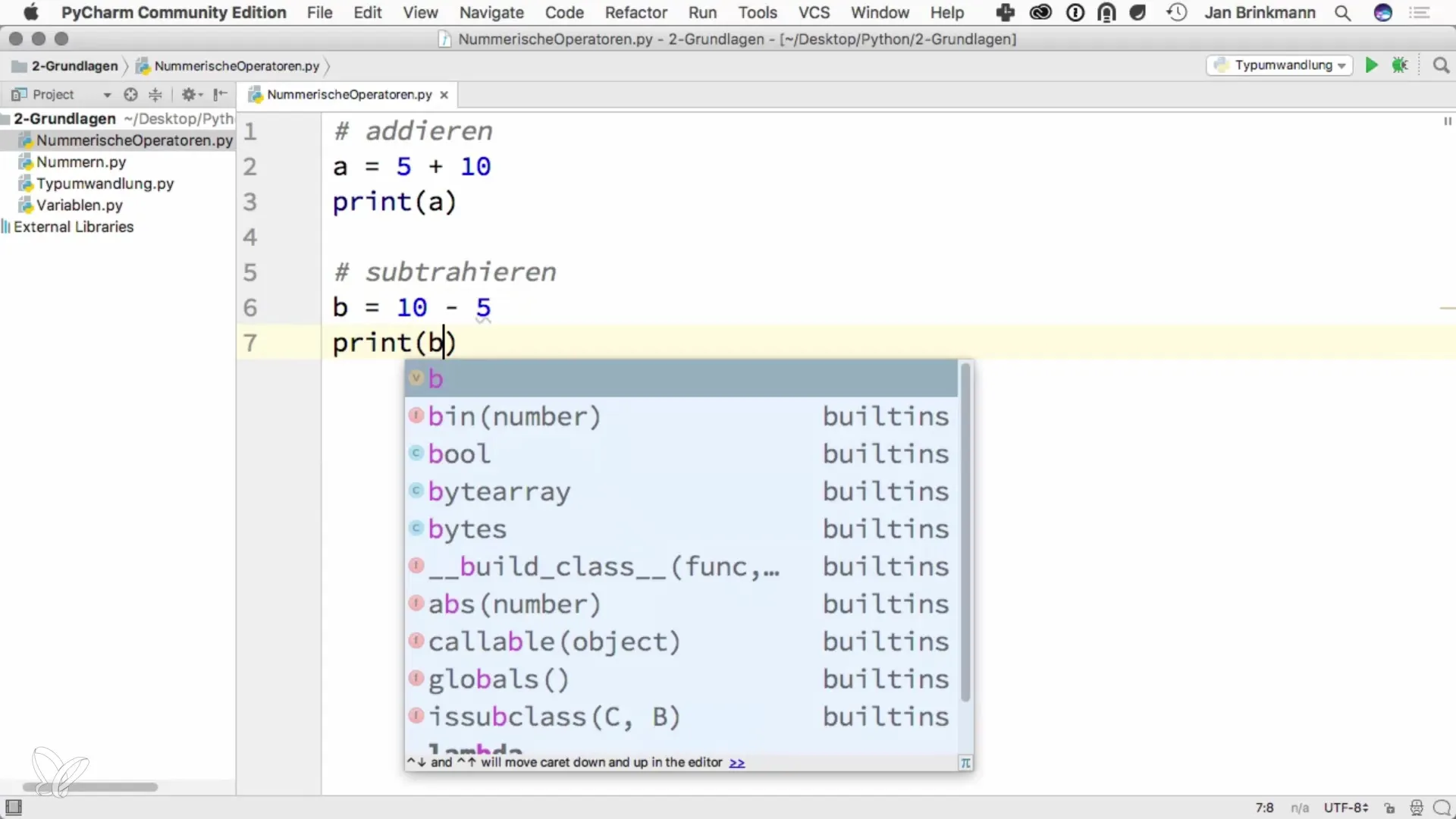The image size is (1456, 819).
Task: Start debugging with the green bug icon
Action: click(x=1400, y=65)
